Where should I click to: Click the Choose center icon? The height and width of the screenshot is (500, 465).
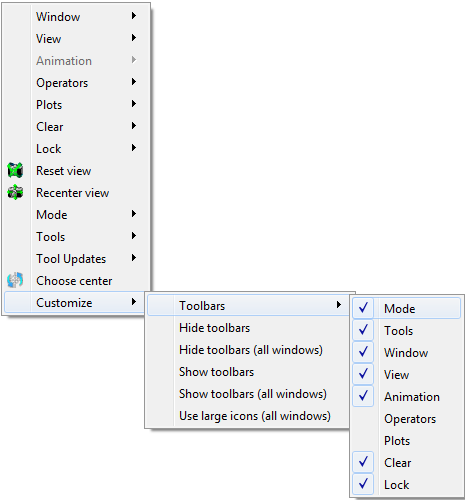[15, 280]
